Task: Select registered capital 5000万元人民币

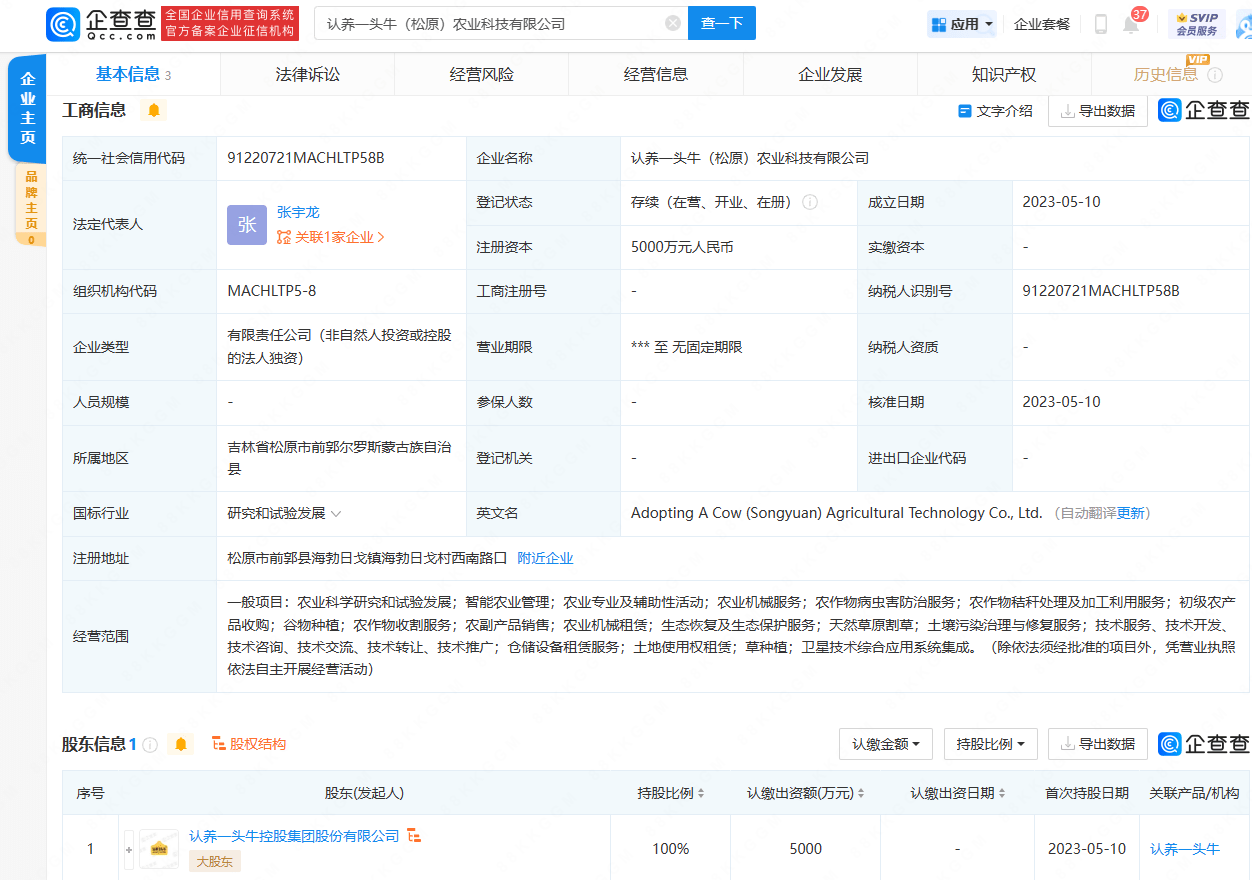Action: click(x=682, y=247)
